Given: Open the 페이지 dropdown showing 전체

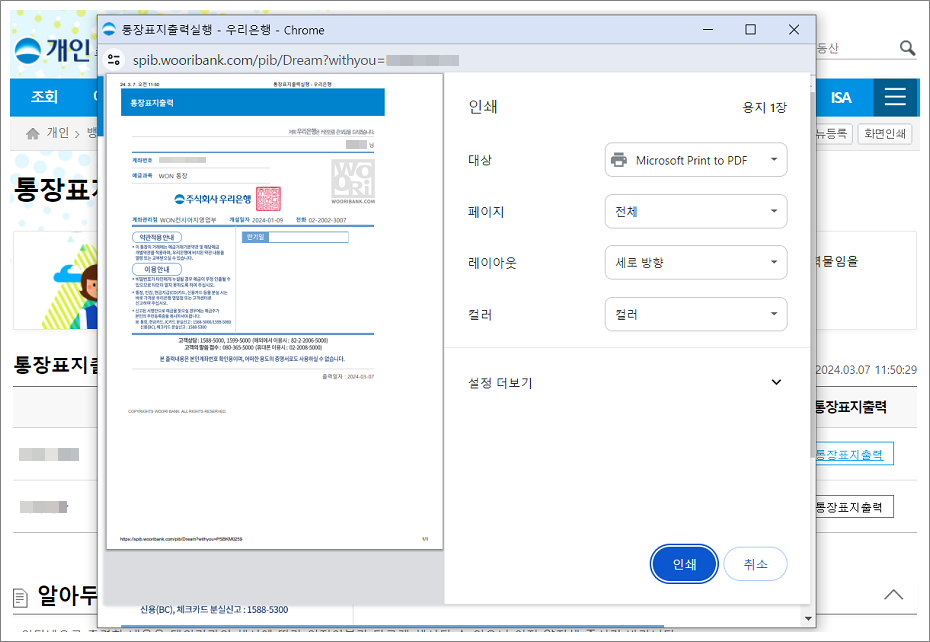Looking at the screenshot, I should pyautogui.click(x=696, y=211).
